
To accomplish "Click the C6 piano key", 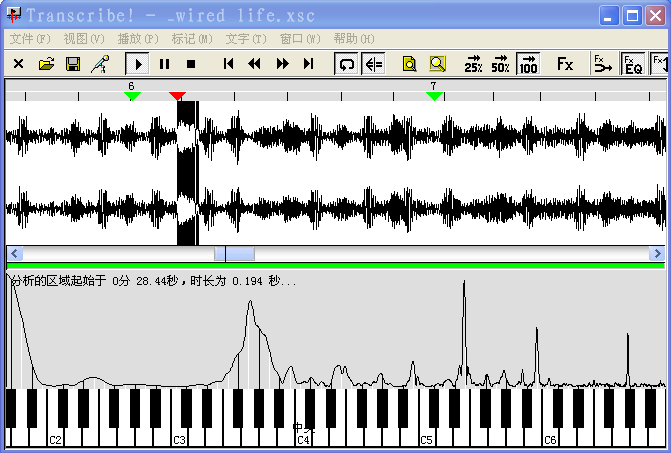I will point(550,436).
